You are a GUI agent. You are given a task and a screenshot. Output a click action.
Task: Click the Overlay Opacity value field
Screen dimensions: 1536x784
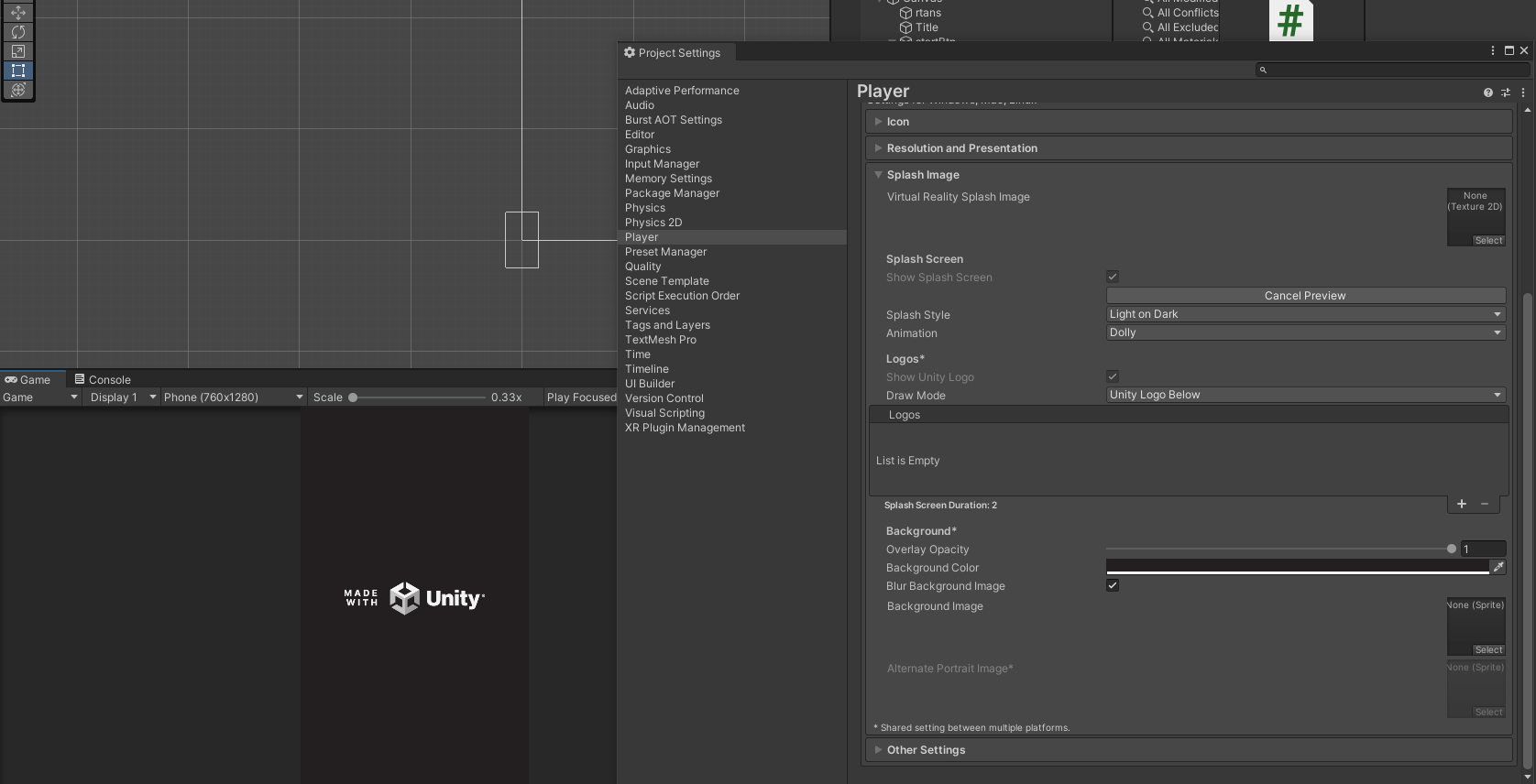tap(1483, 550)
